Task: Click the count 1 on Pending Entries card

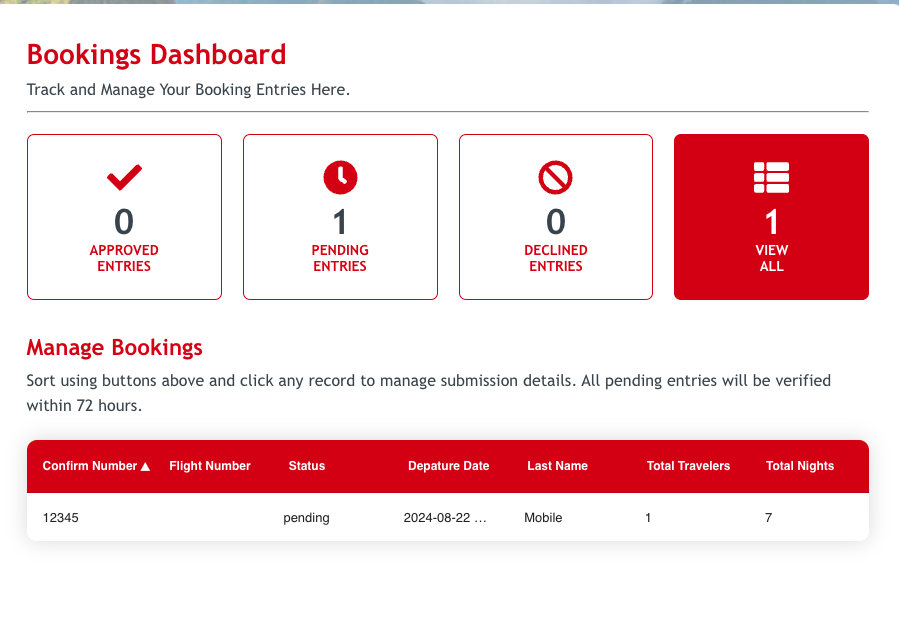Action: 340,222
